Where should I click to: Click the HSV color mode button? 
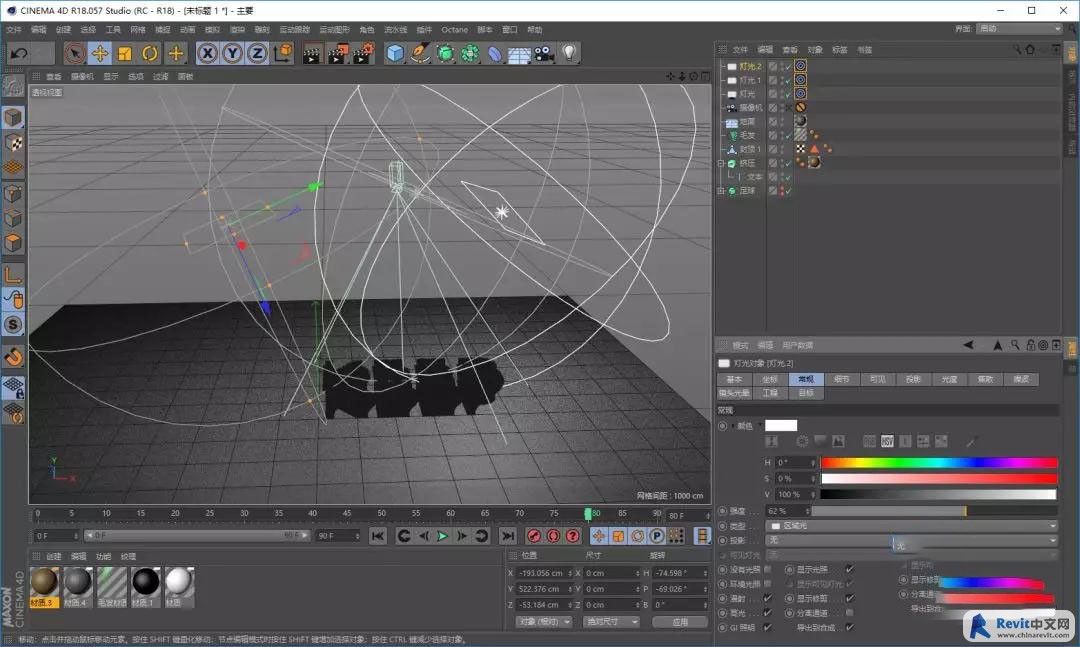(887, 441)
